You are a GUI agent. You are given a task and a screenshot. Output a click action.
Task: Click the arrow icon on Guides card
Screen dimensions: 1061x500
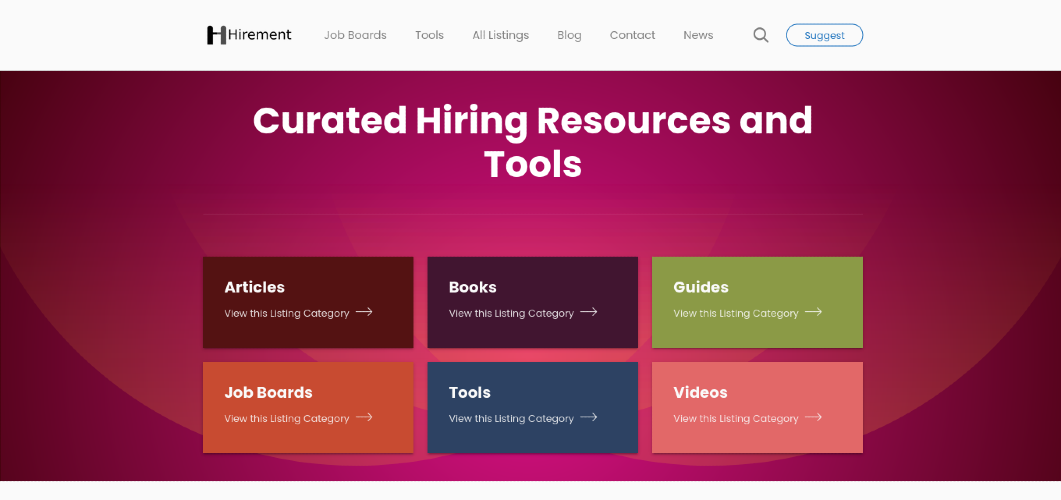(813, 312)
